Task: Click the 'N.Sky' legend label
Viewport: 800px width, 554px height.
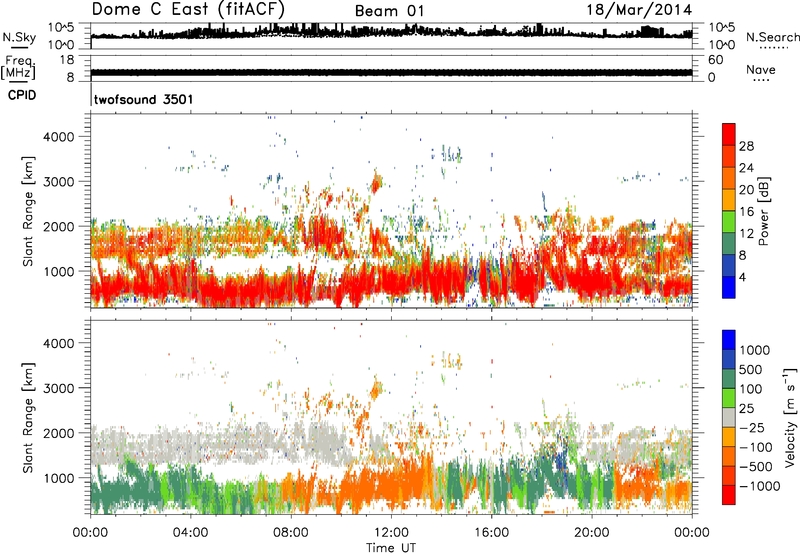Action: tap(19, 37)
